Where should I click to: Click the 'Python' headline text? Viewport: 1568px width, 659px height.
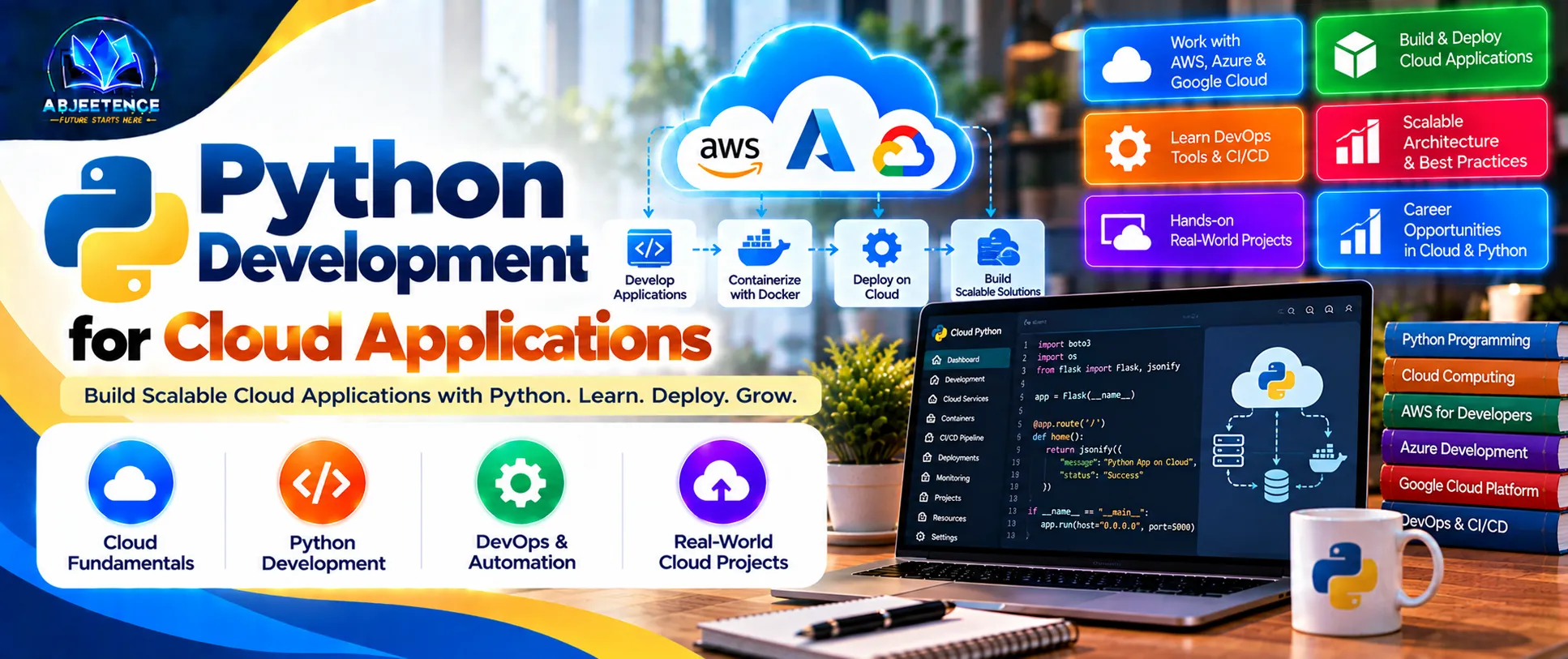381,183
